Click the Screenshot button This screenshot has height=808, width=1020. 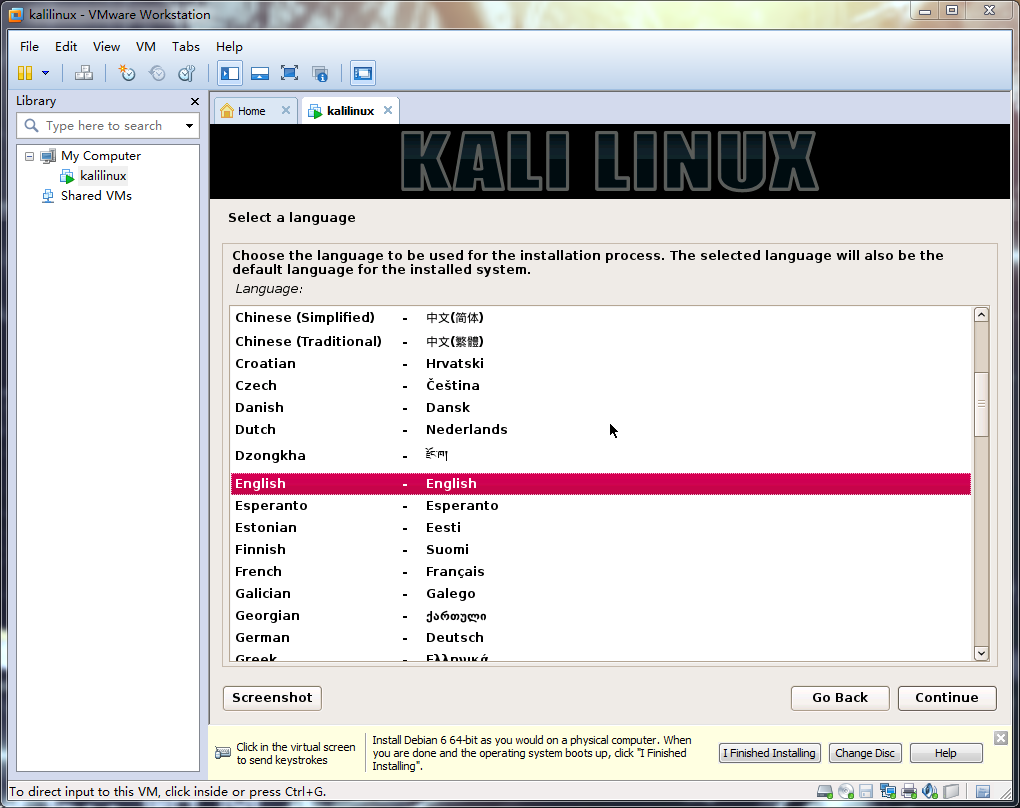[x=272, y=698]
